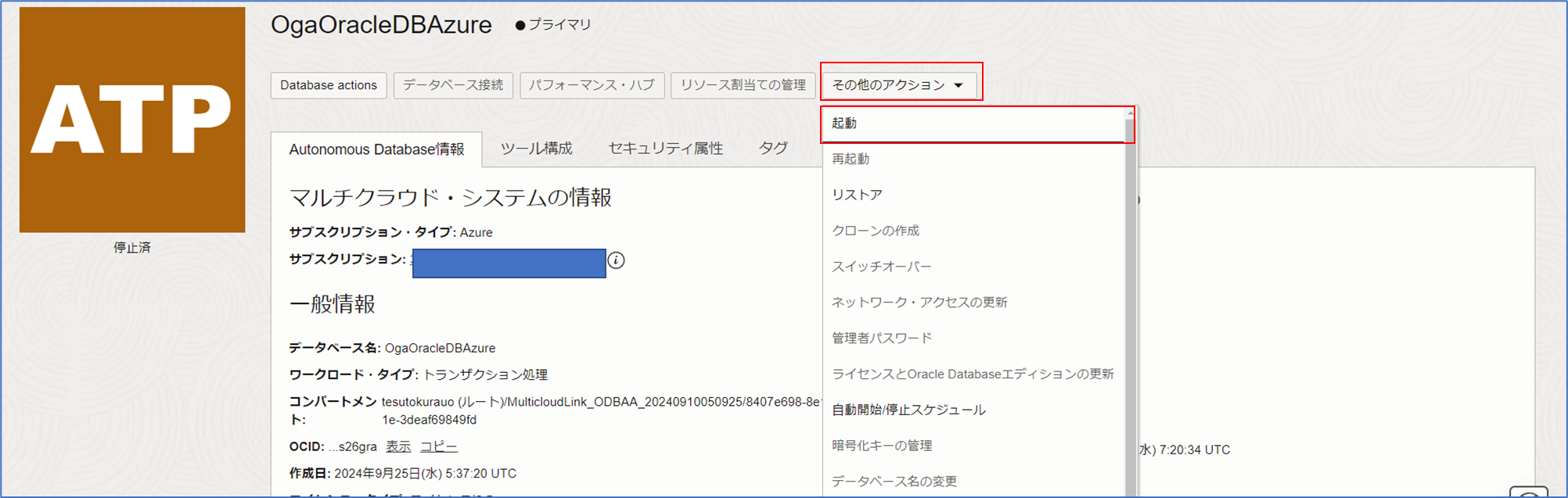The width and height of the screenshot is (1568, 498).
Task: Open Database actions
Action: [329, 85]
